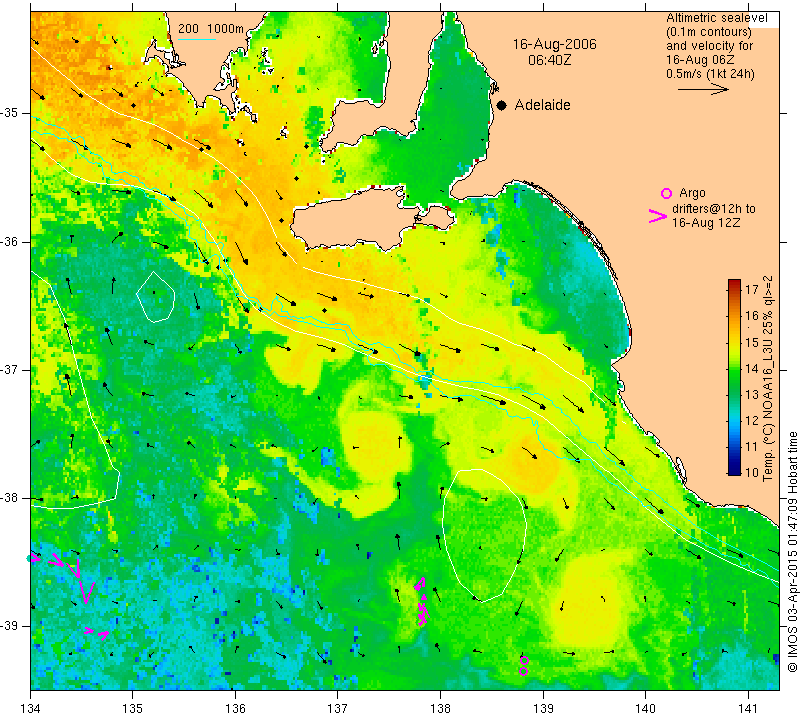
Task: Click the drifters magenta arrowhead legend symbol
Action: (658, 216)
